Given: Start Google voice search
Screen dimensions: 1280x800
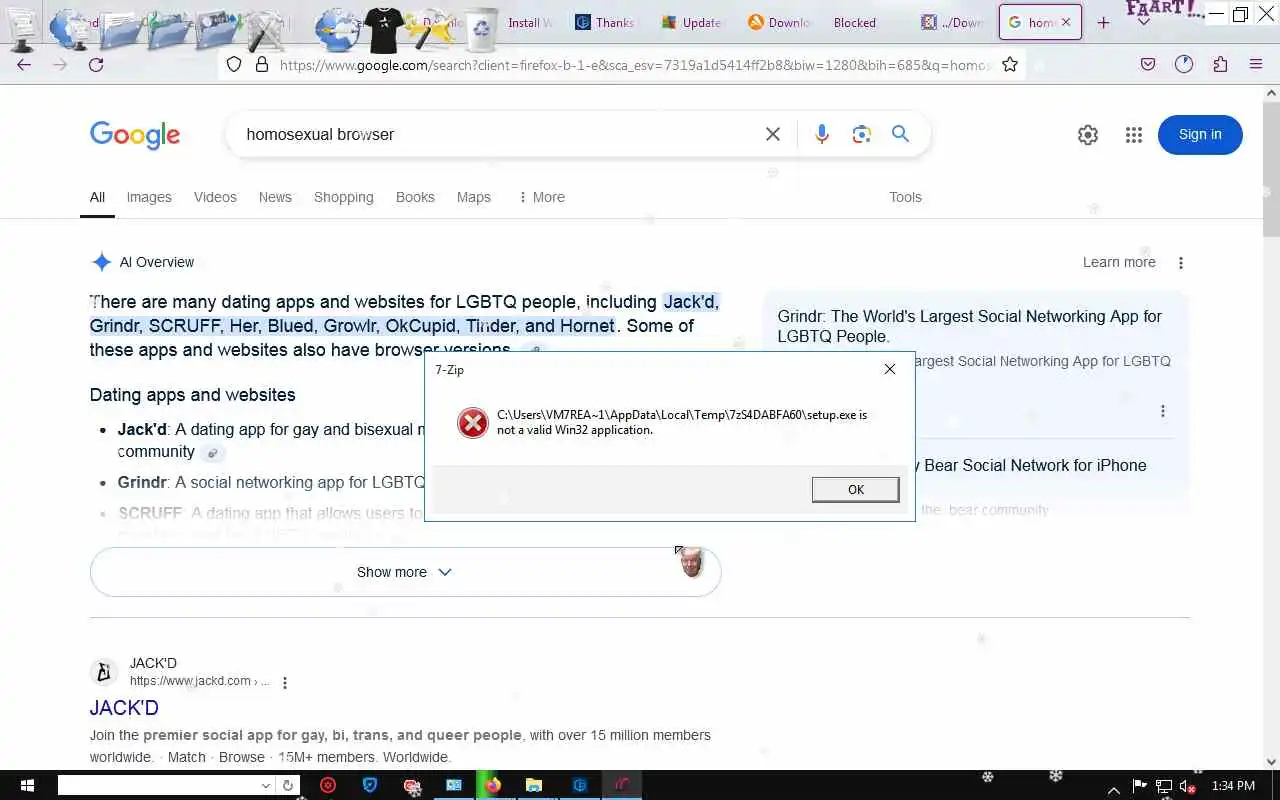Looking at the screenshot, I should (x=822, y=134).
